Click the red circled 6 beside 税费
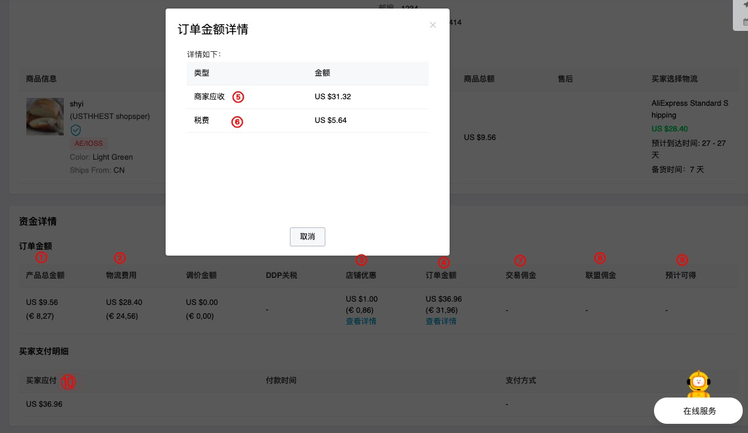This screenshot has width=748, height=433. pyautogui.click(x=237, y=121)
